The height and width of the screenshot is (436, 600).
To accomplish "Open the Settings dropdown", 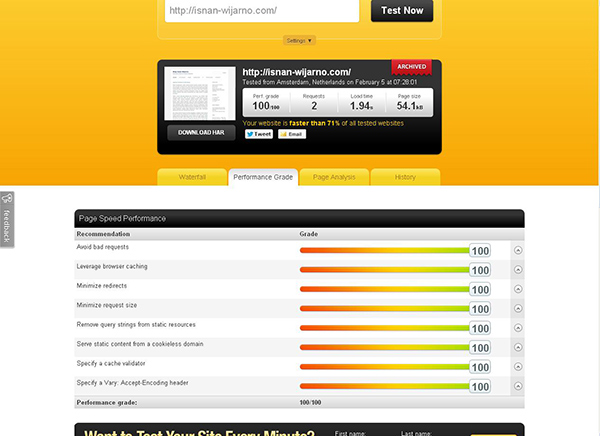I will pyautogui.click(x=299, y=41).
